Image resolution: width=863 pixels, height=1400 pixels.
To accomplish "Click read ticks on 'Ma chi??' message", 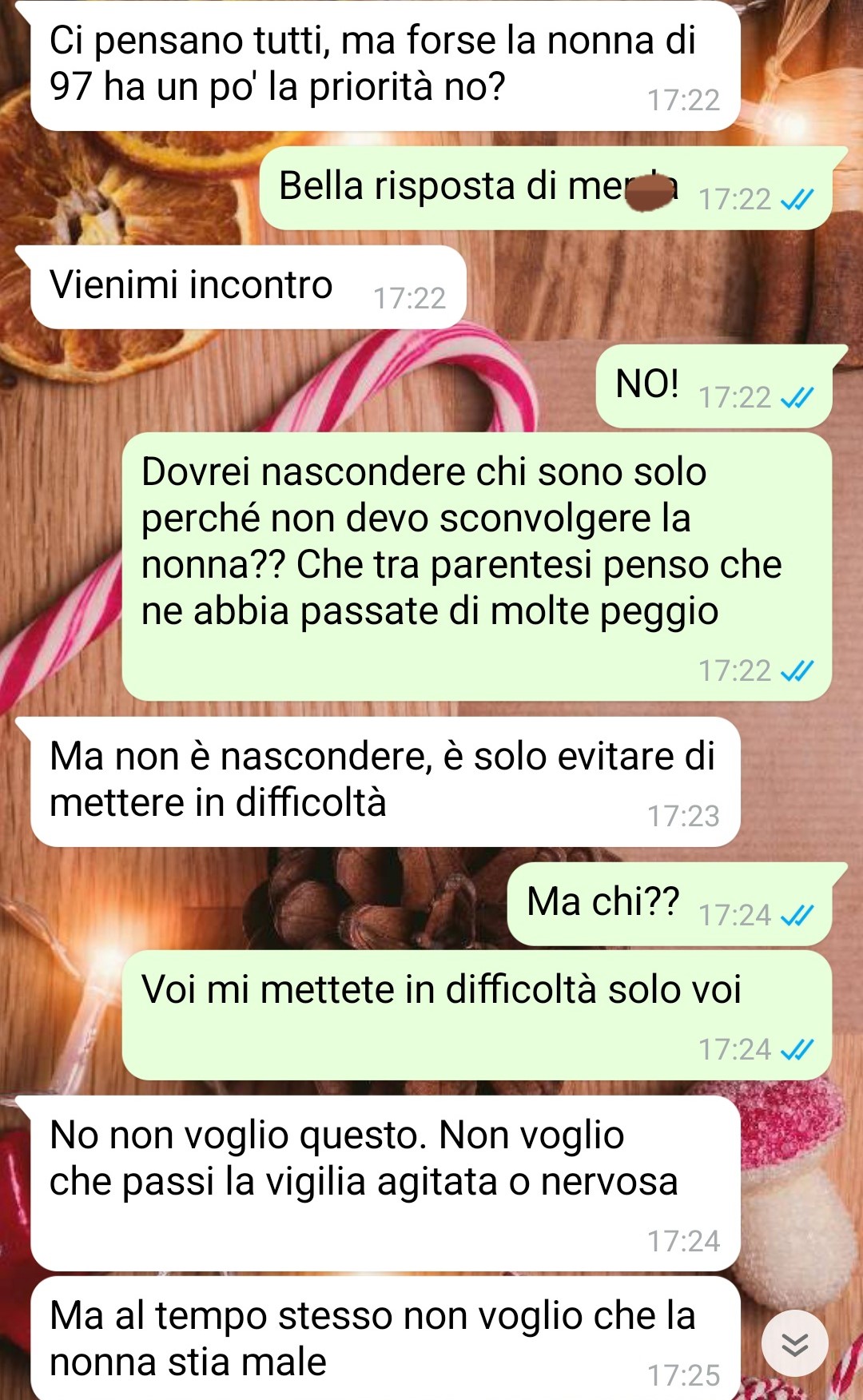I will point(797,915).
